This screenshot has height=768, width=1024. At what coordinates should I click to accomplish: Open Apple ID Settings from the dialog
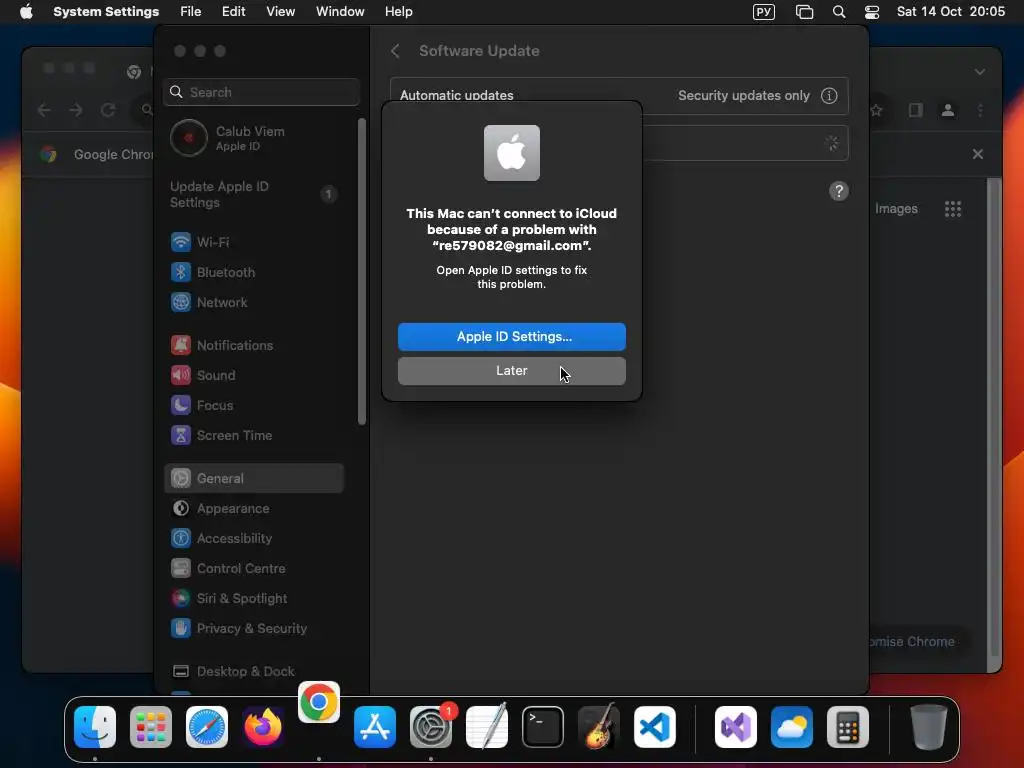511,336
